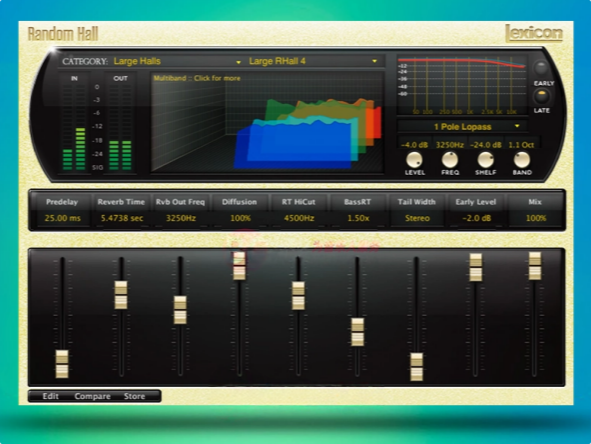This screenshot has height=444, width=591.
Task: Click the Reverb Time parameter label
Action: tap(121, 202)
